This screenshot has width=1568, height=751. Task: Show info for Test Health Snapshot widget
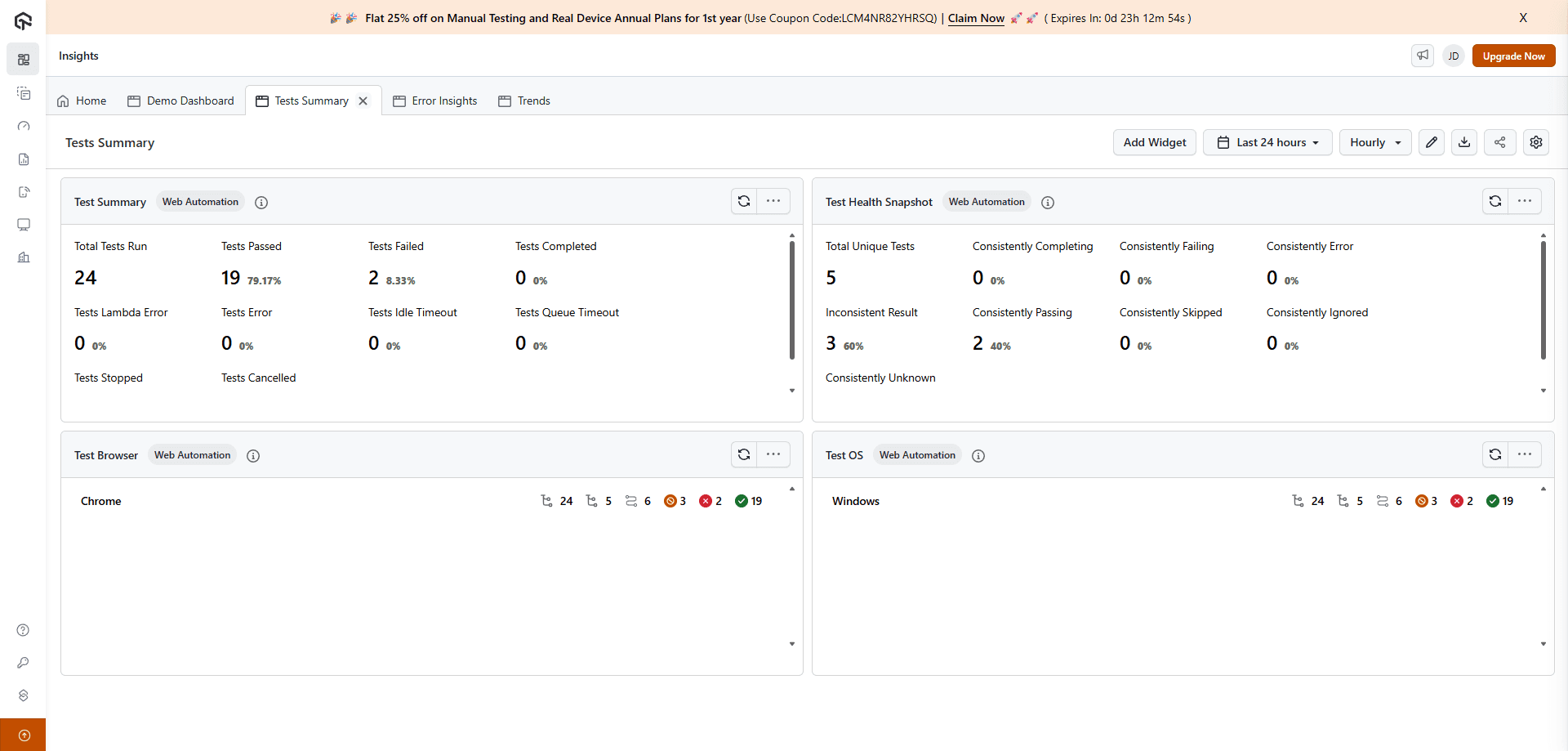(x=1048, y=203)
